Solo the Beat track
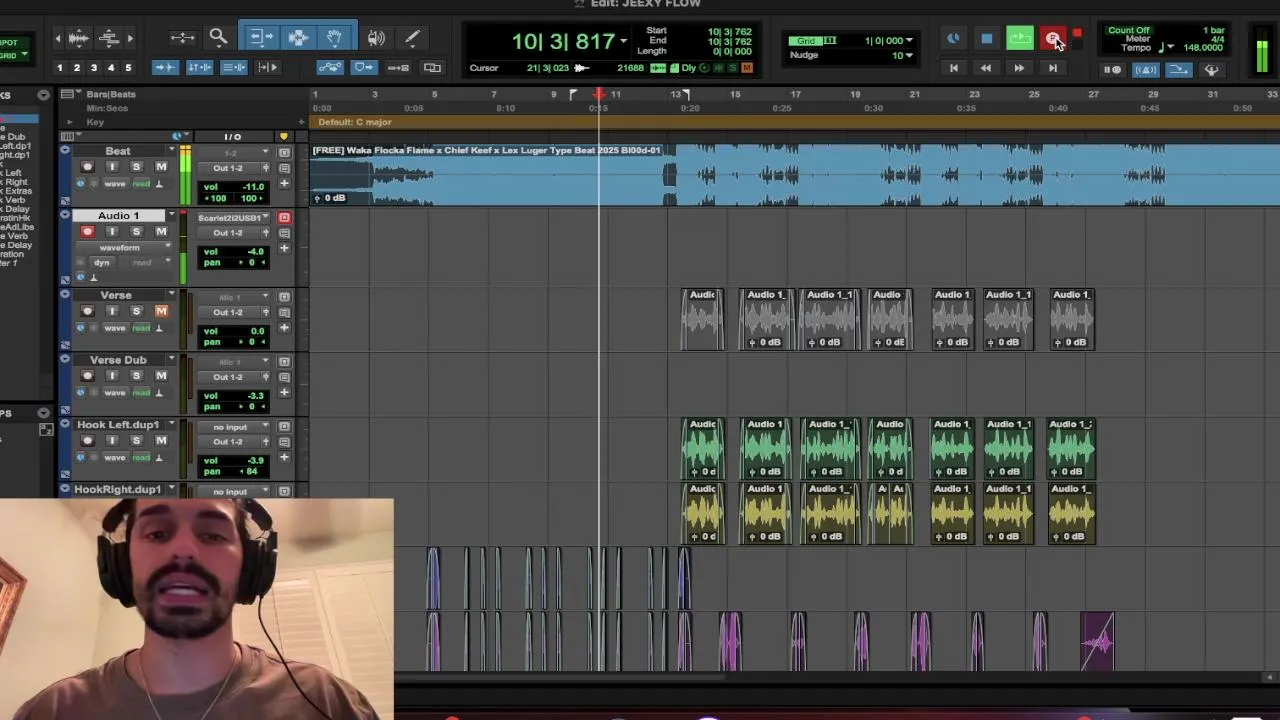The width and height of the screenshot is (1280, 720). pos(136,167)
